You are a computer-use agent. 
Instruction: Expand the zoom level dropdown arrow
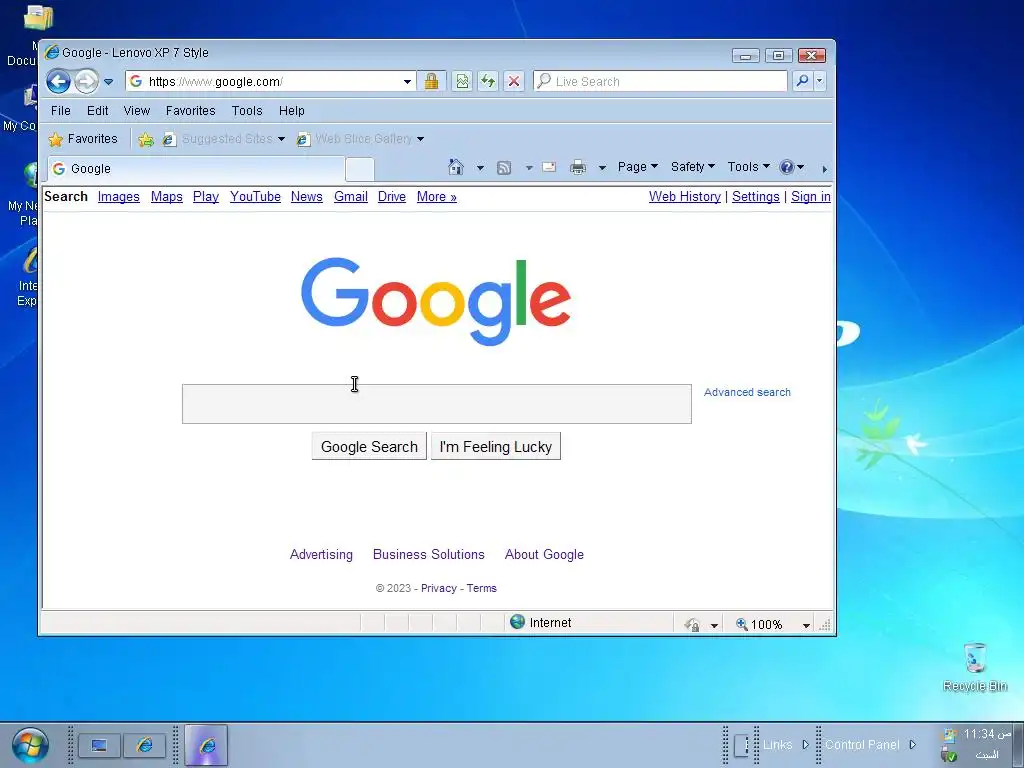pos(806,625)
